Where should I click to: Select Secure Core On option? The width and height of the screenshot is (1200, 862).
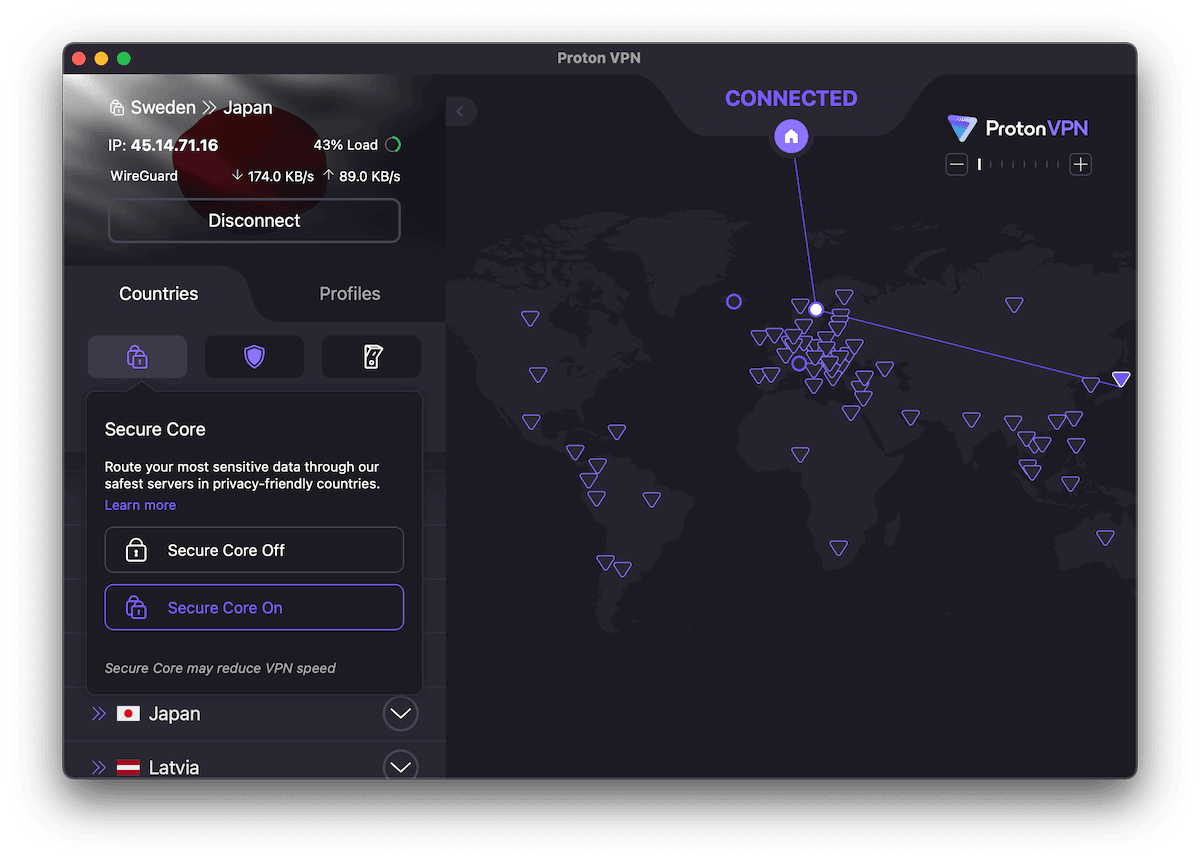254,607
